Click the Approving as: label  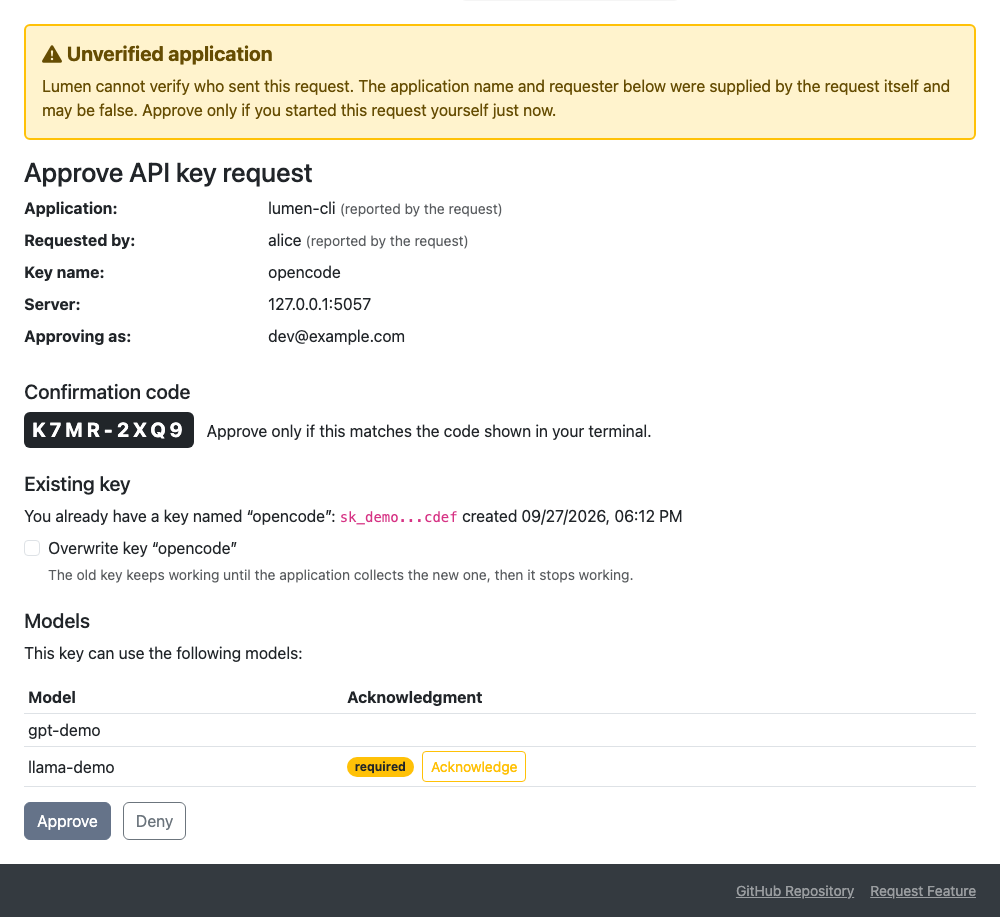click(78, 336)
